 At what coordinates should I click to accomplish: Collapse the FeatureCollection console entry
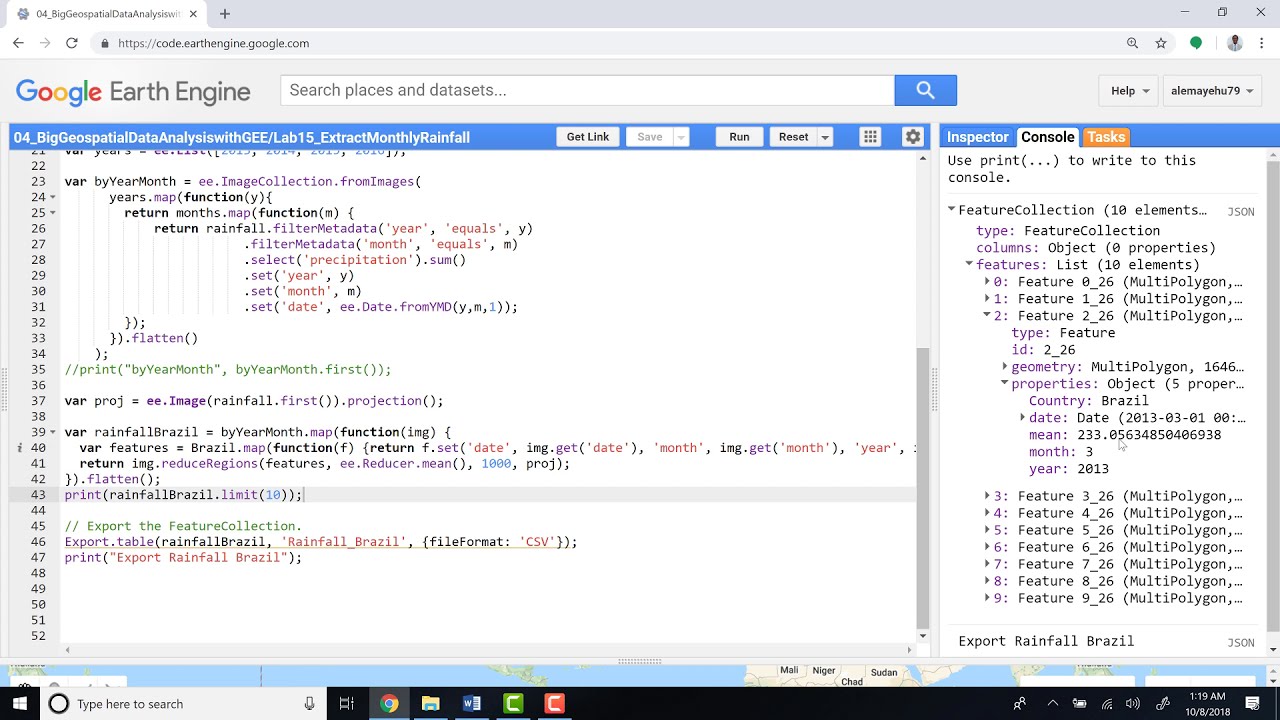[951, 210]
